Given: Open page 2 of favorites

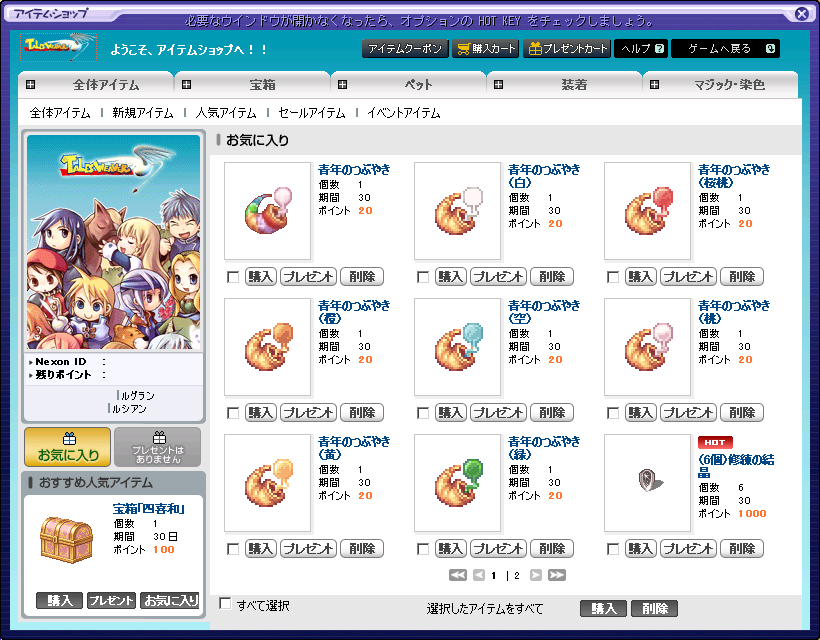Looking at the screenshot, I should coord(517,576).
